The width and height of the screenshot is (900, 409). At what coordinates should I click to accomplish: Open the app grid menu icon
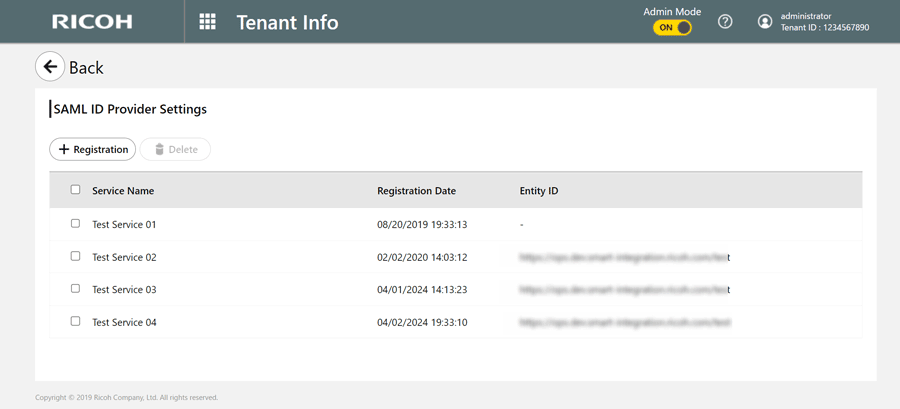coord(207,22)
